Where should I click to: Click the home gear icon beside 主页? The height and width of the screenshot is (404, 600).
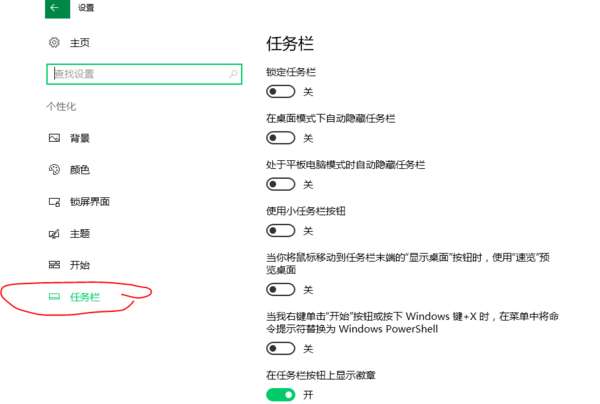click(54, 42)
